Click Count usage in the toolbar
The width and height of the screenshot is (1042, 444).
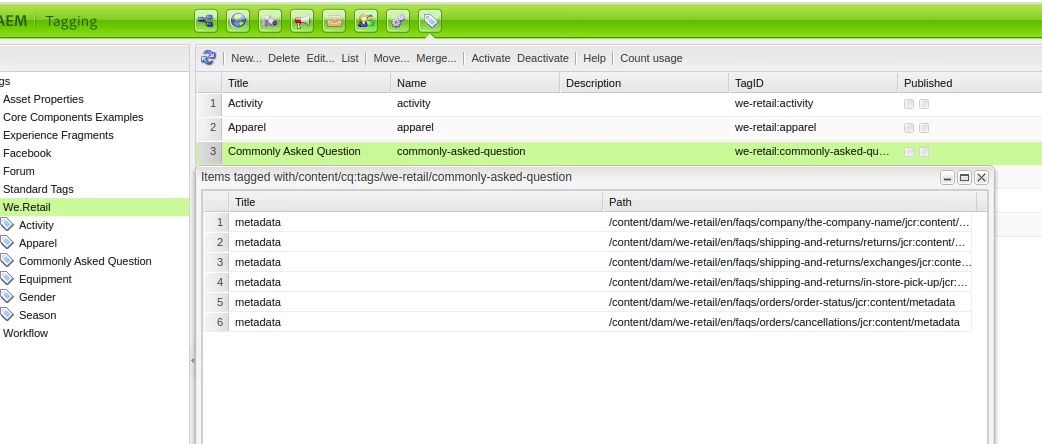pos(651,58)
